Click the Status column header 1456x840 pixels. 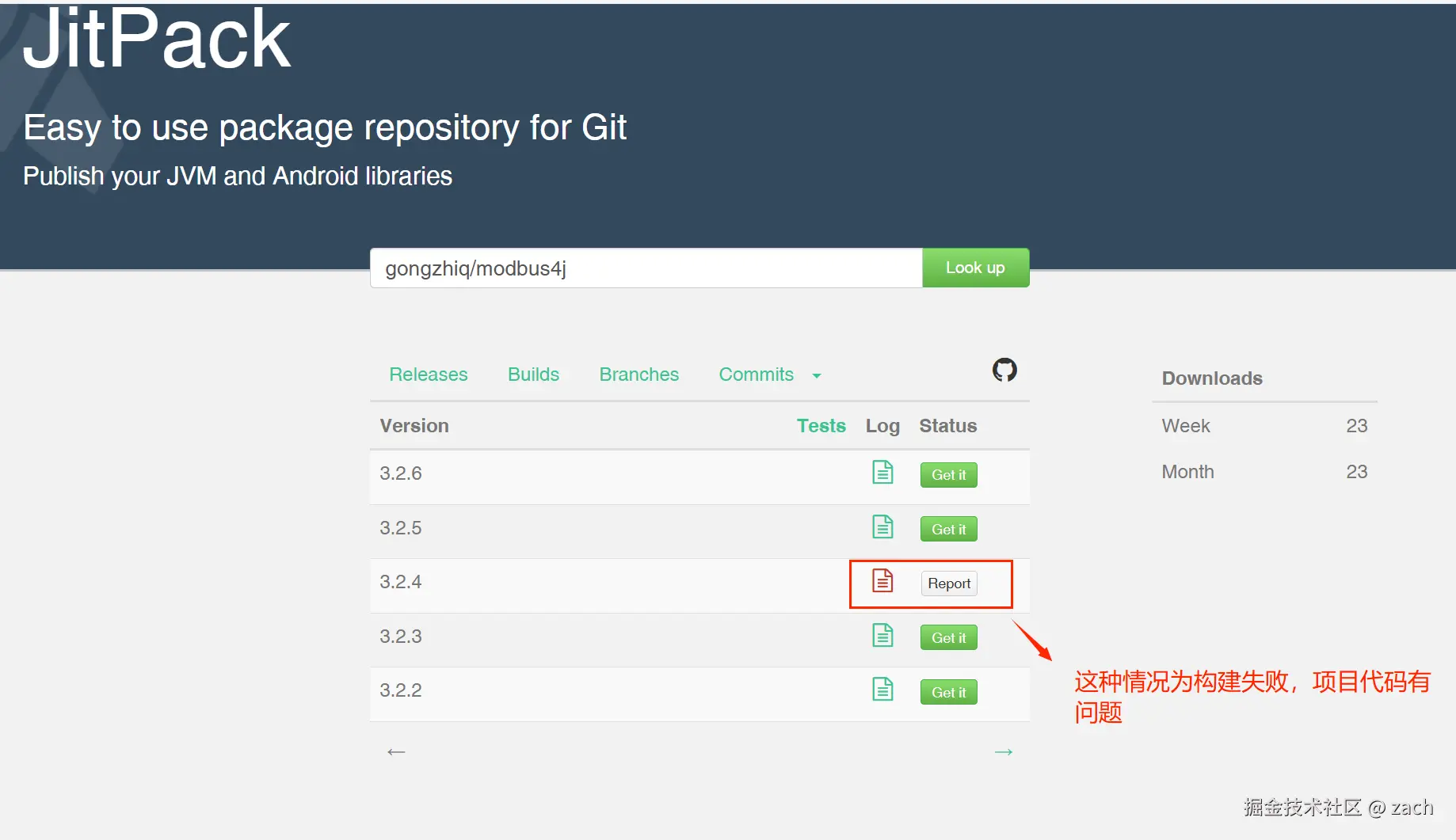pyautogui.click(x=948, y=426)
